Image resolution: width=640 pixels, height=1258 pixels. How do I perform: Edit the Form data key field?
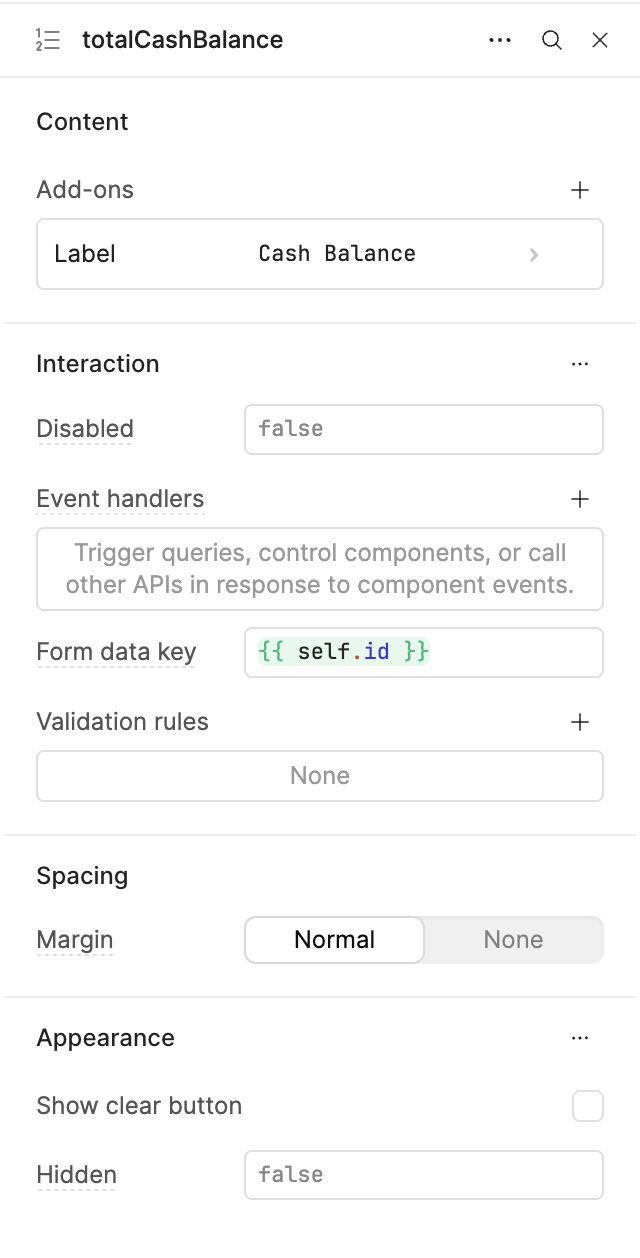click(423, 652)
